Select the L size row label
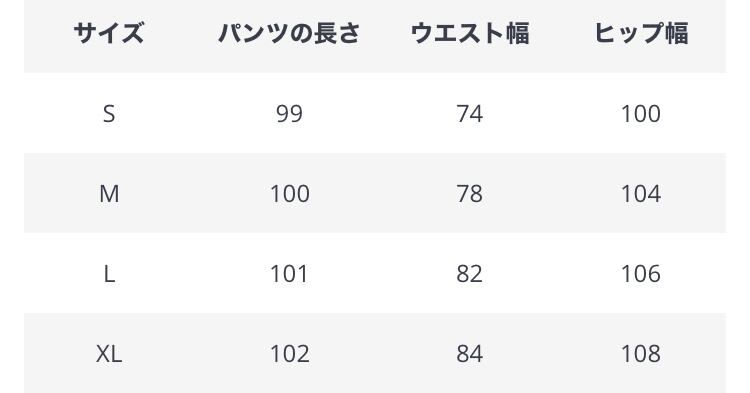The height and width of the screenshot is (393, 750). [x=109, y=274]
